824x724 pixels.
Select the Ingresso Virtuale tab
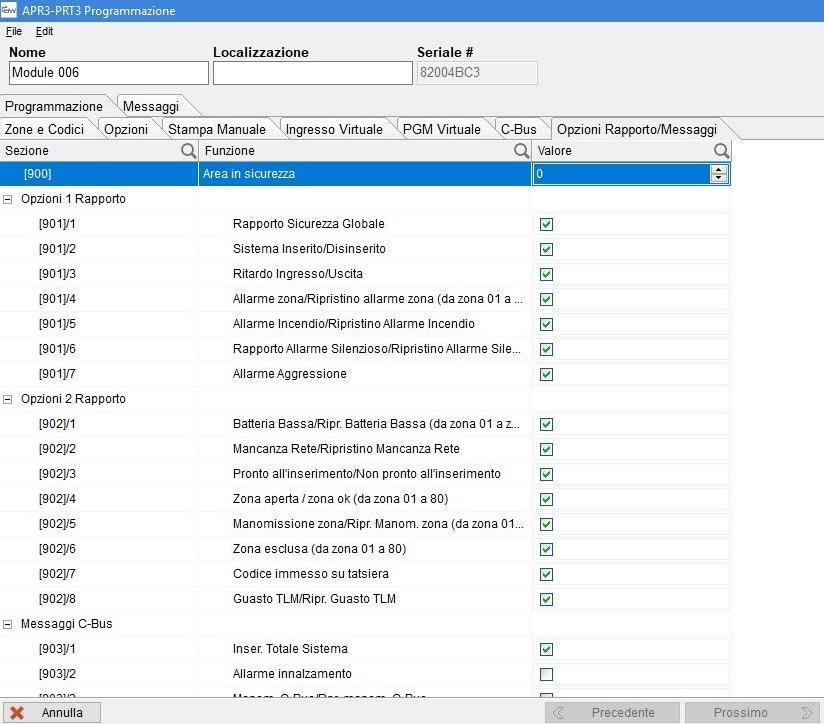coord(334,129)
